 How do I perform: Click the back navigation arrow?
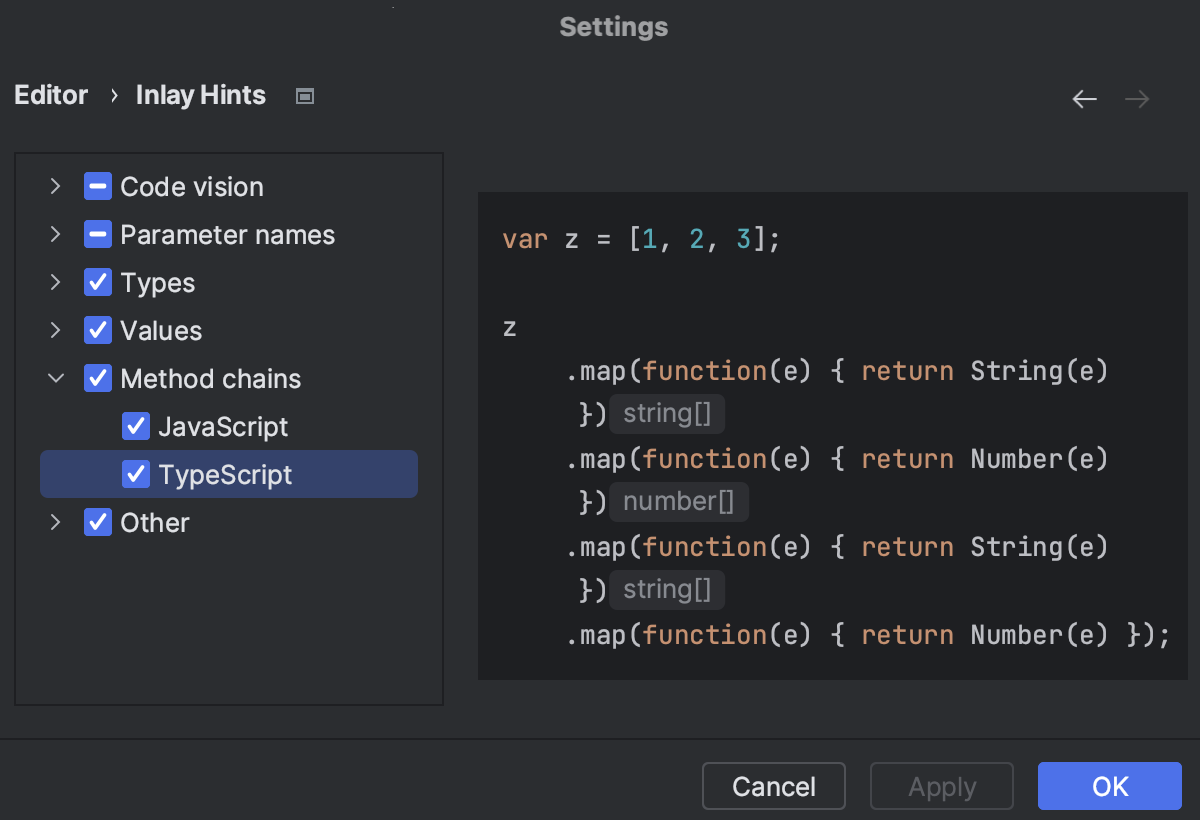(1084, 98)
